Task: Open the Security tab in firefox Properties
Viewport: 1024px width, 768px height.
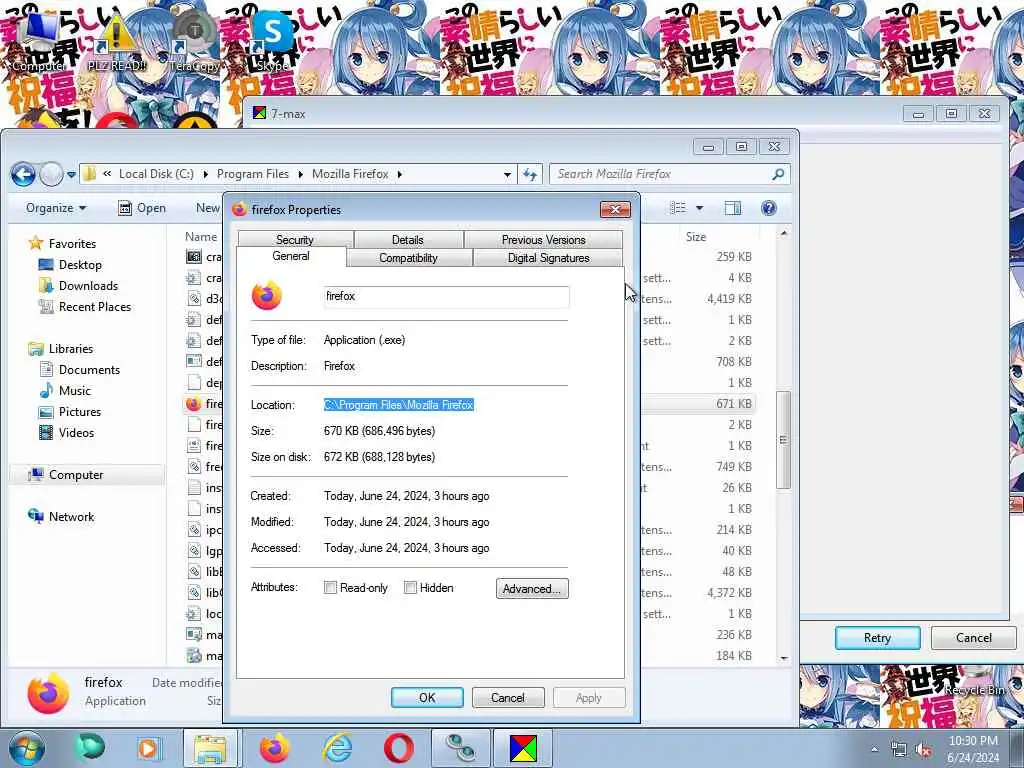Action: (x=295, y=240)
